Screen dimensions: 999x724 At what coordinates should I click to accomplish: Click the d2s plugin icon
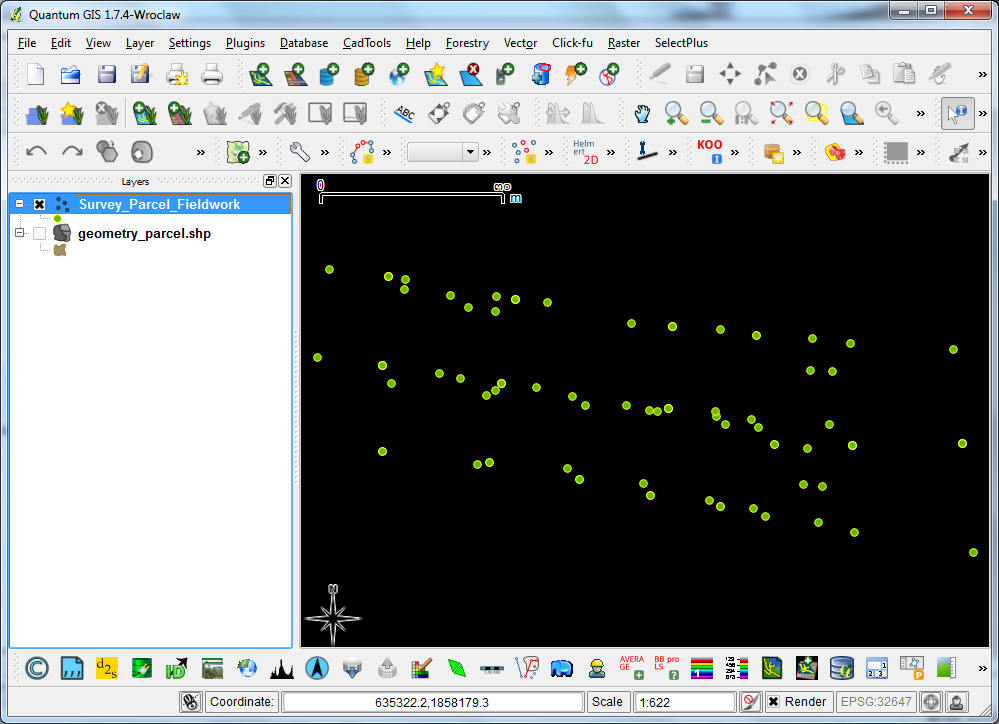coord(106,669)
